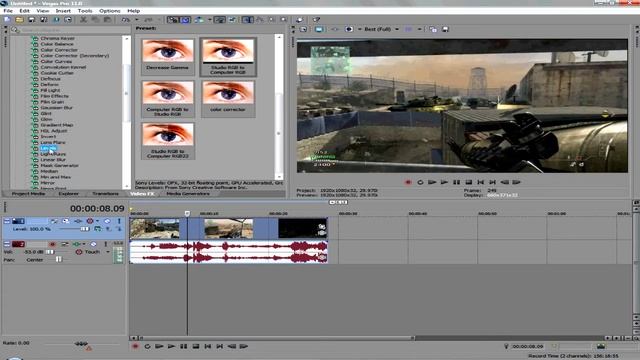The width and height of the screenshot is (640, 360).
Task: Toggle Ignore Event Grouping
Action: (232, 20)
